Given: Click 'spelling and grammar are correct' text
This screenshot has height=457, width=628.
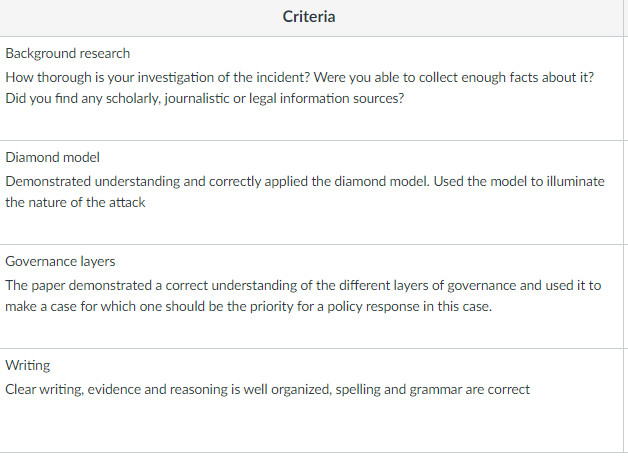Looking at the screenshot, I should tap(433, 390).
